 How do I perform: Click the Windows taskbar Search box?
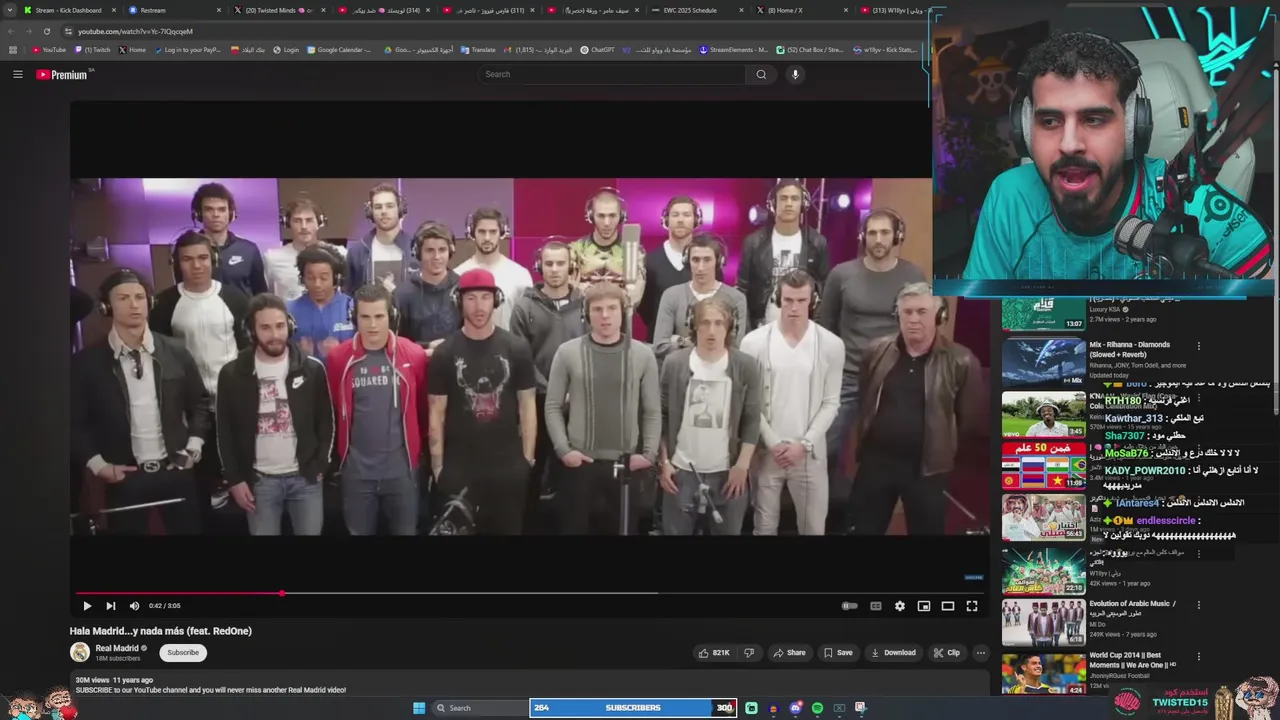[480, 708]
